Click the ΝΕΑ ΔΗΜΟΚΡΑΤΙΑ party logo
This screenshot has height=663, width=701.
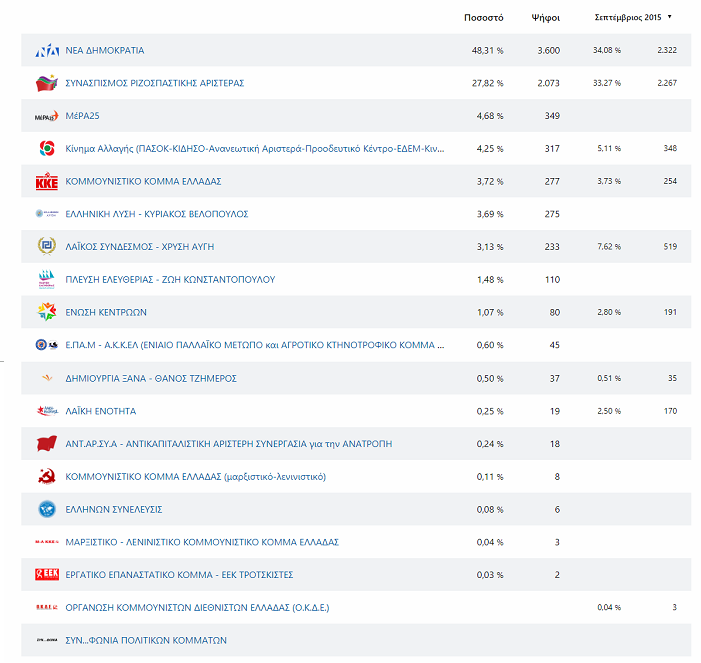point(47,50)
